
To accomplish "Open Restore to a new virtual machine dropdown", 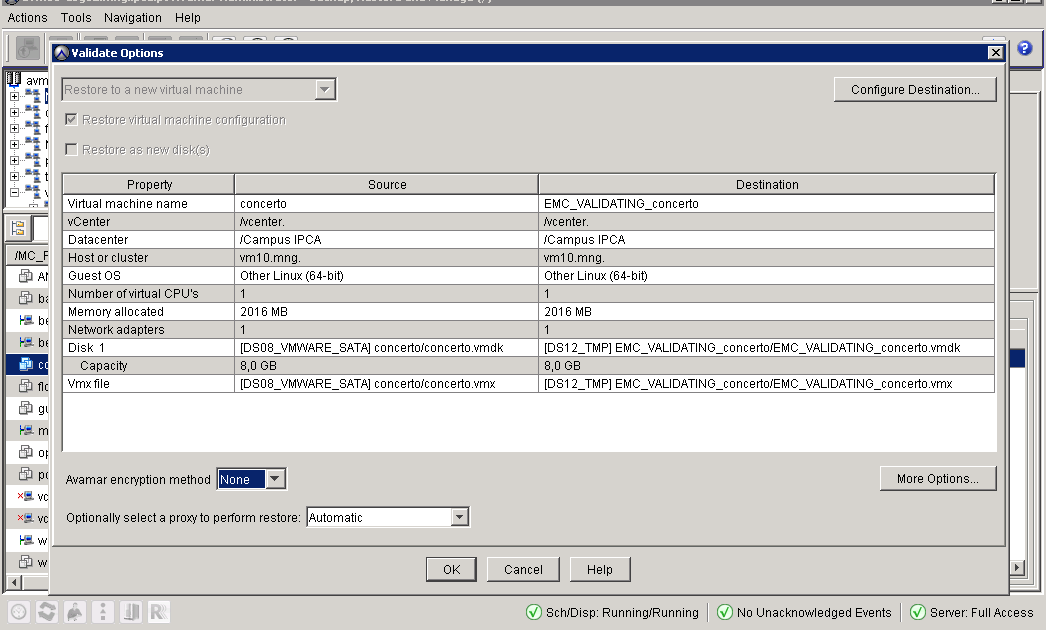I will click(324, 89).
